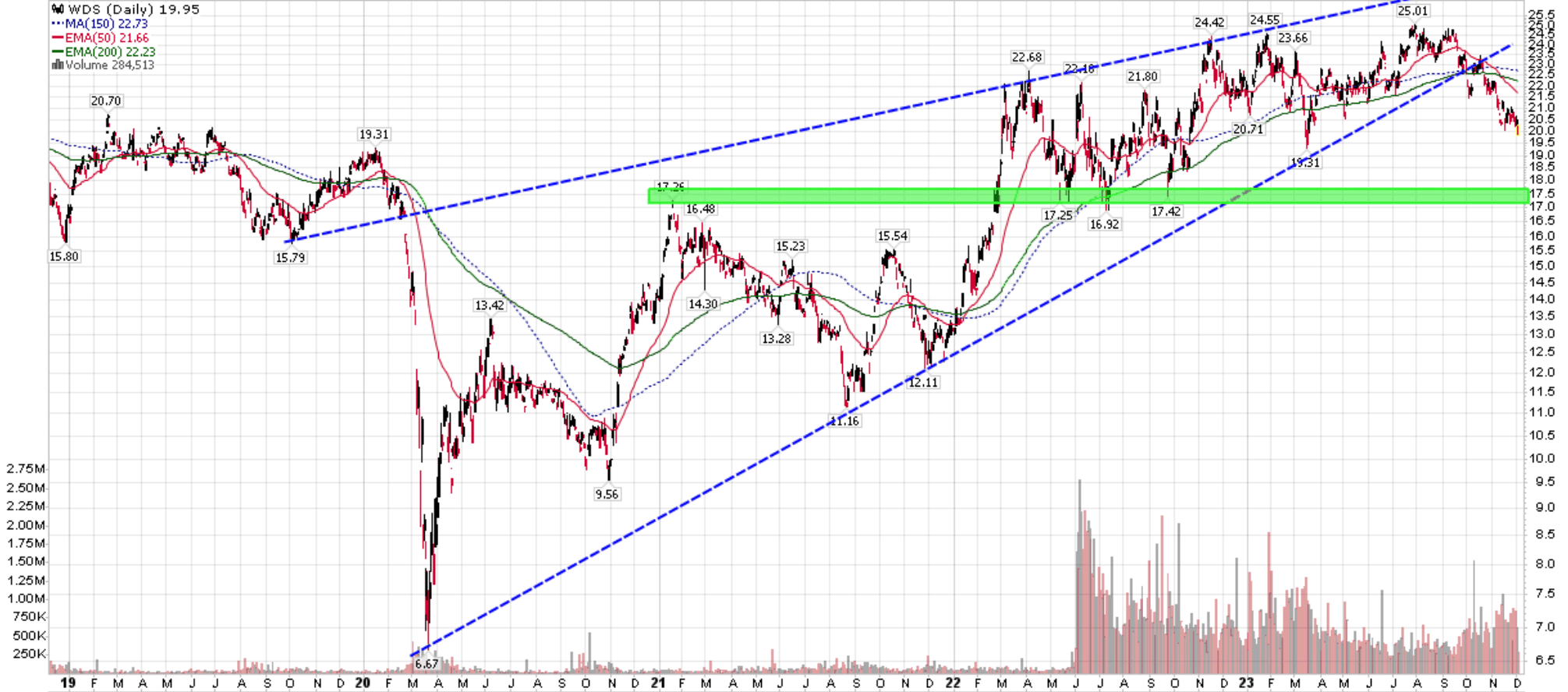Click the 8.0 price axis label
Viewport: 1568px width, 692px height.
(1545, 563)
